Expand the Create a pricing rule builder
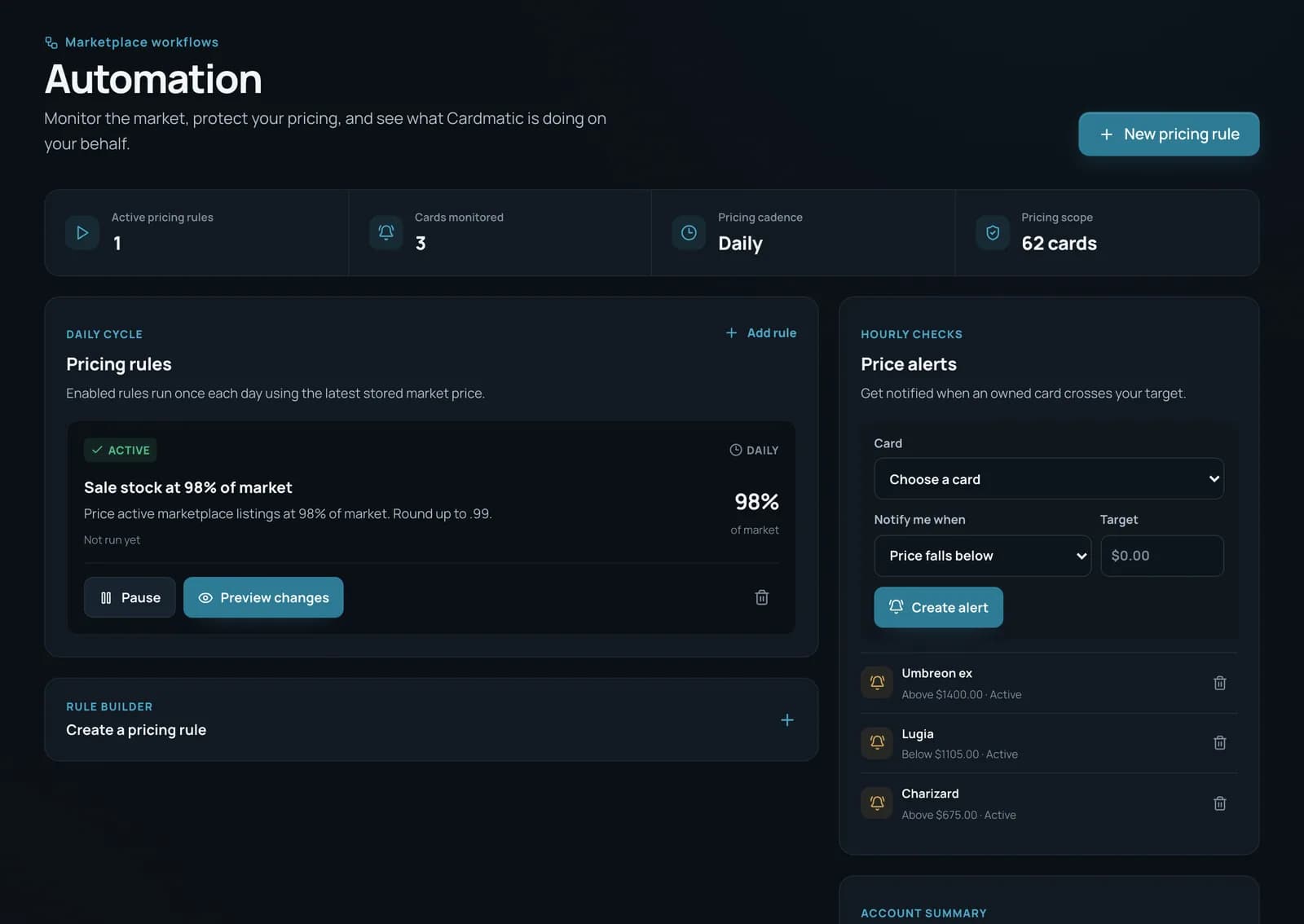 pos(787,720)
